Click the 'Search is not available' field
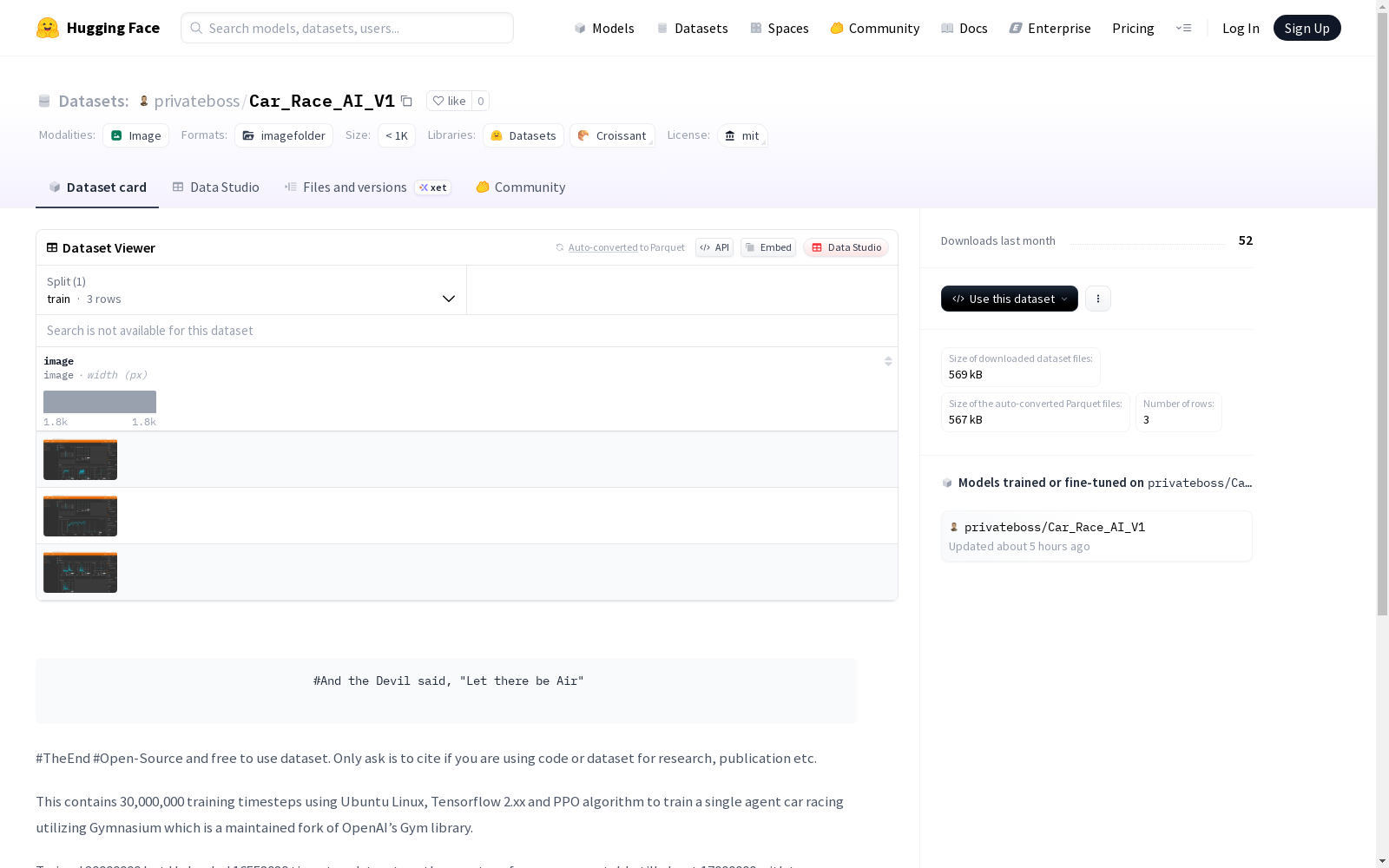The height and width of the screenshot is (868, 1389). click(x=467, y=331)
